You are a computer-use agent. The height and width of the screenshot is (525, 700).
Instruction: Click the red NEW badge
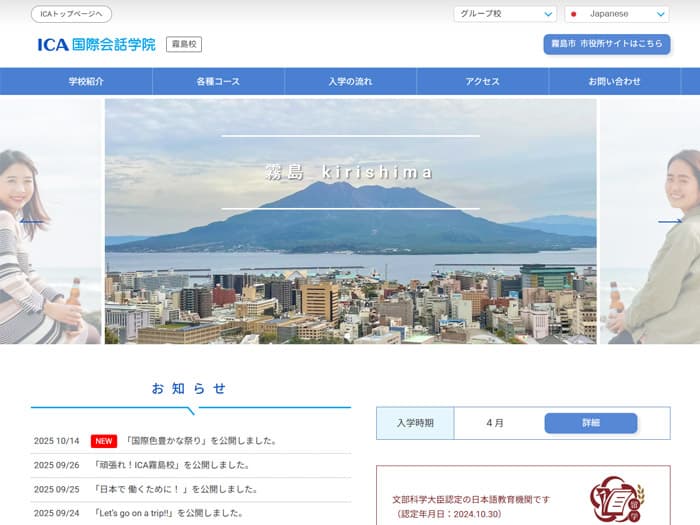[104, 441]
